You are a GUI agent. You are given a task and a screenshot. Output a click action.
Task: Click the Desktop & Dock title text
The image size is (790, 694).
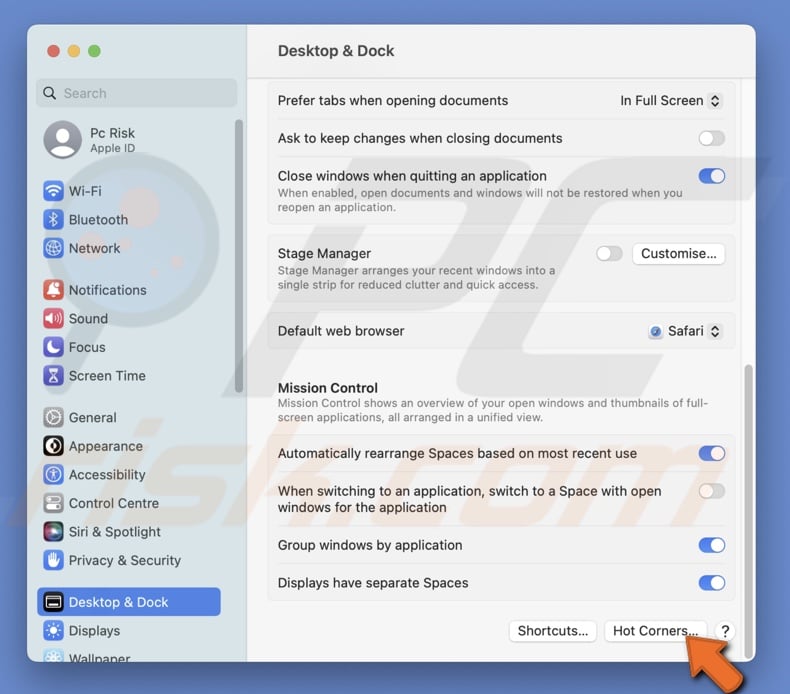(336, 51)
